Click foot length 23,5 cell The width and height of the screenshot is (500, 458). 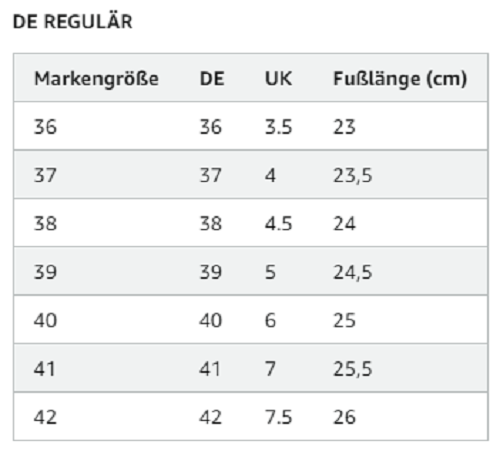353,176
